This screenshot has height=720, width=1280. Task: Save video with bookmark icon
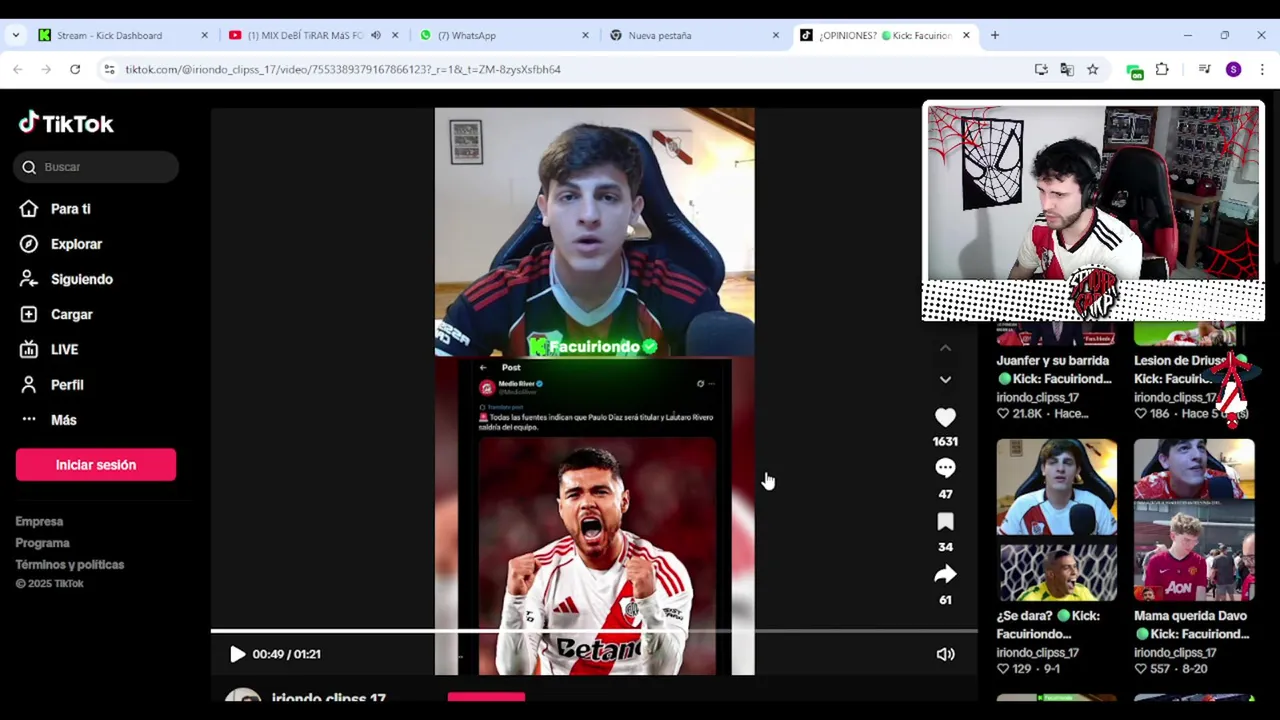[945, 521]
